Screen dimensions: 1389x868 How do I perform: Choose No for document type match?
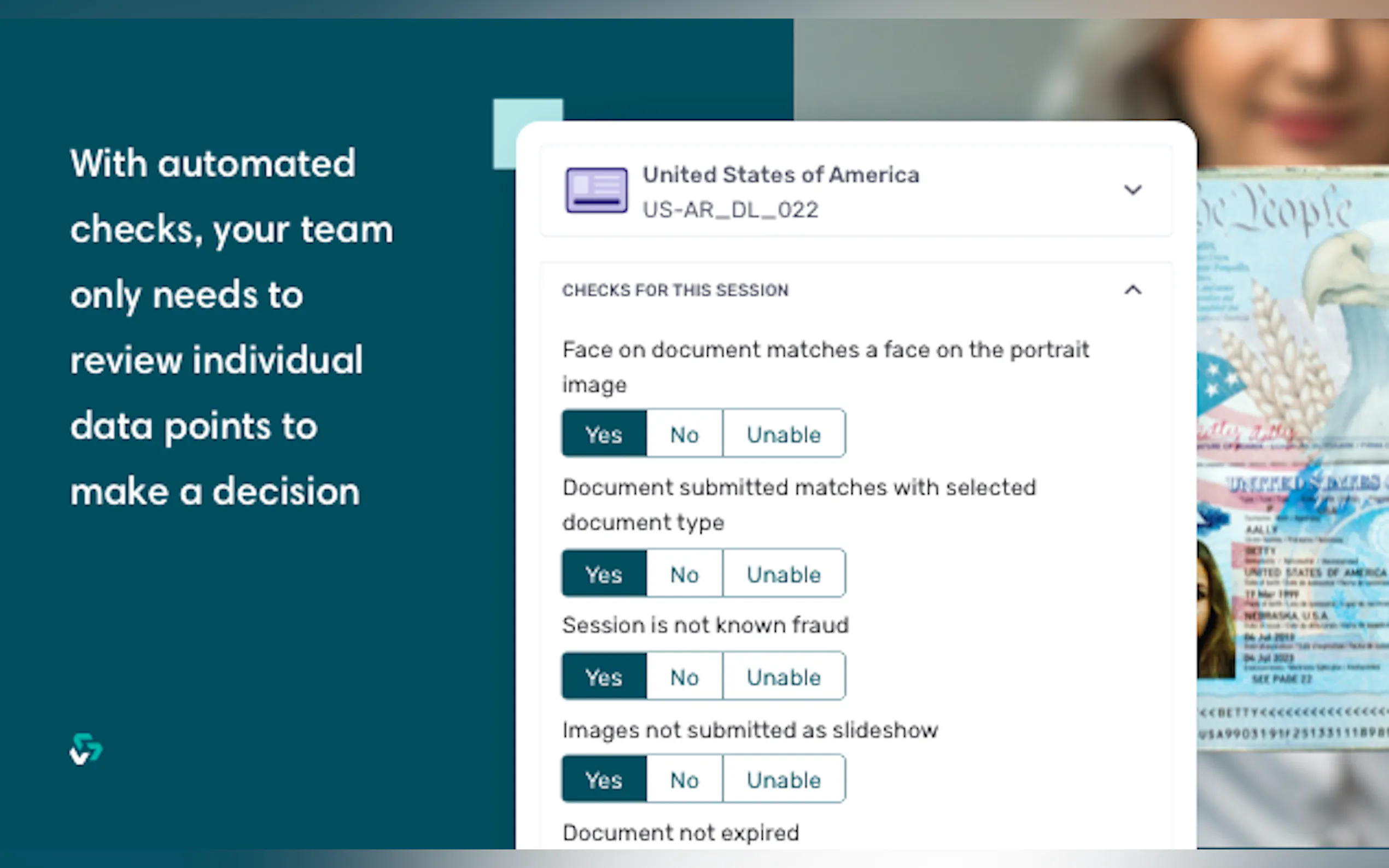(684, 574)
